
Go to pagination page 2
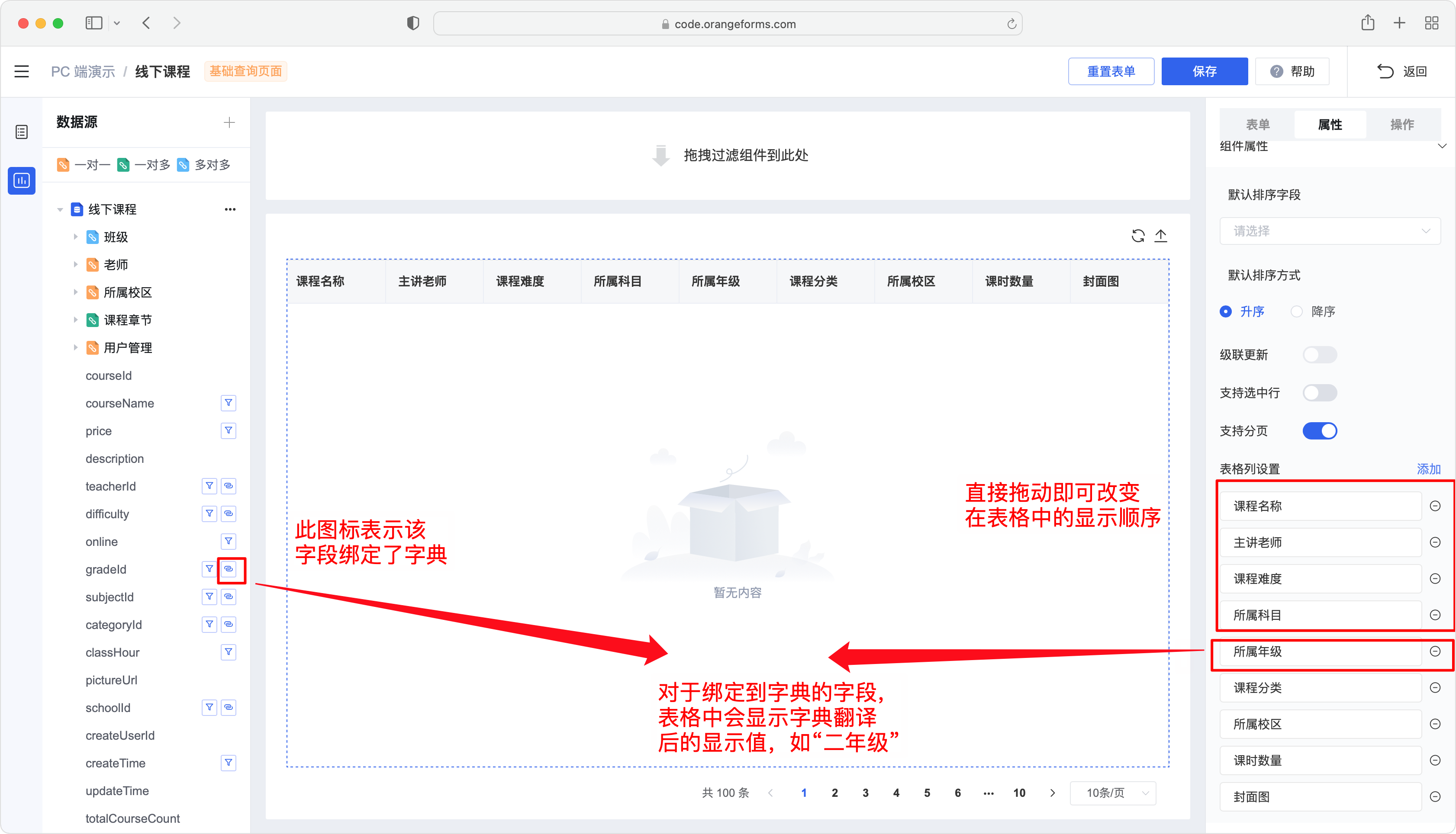click(x=835, y=793)
